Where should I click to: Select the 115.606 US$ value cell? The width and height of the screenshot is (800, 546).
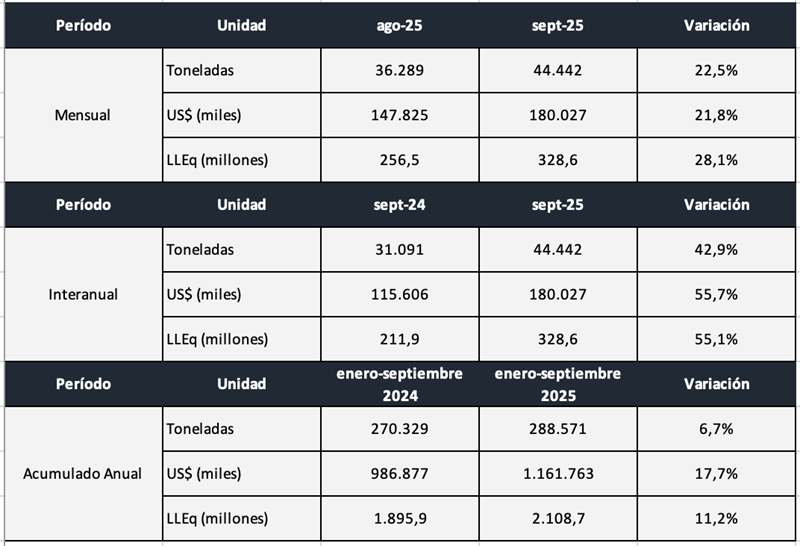coord(400,295)
